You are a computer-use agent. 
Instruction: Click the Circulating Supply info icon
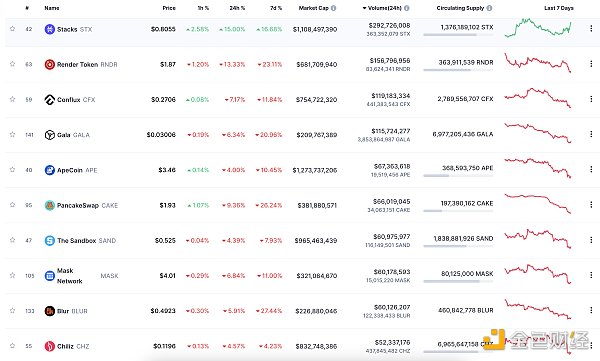tap(489, 8)
